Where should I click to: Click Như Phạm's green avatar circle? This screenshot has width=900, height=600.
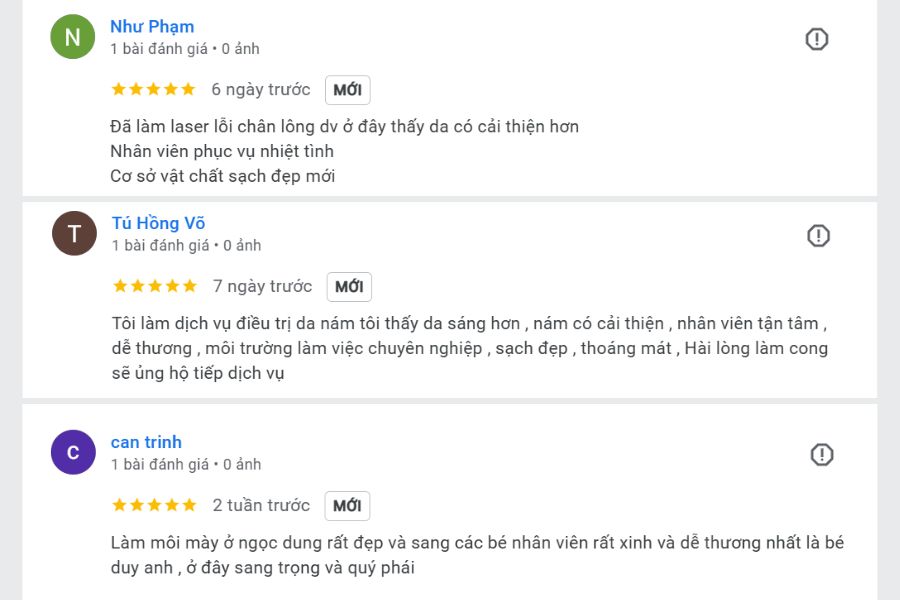coord(73,36)
